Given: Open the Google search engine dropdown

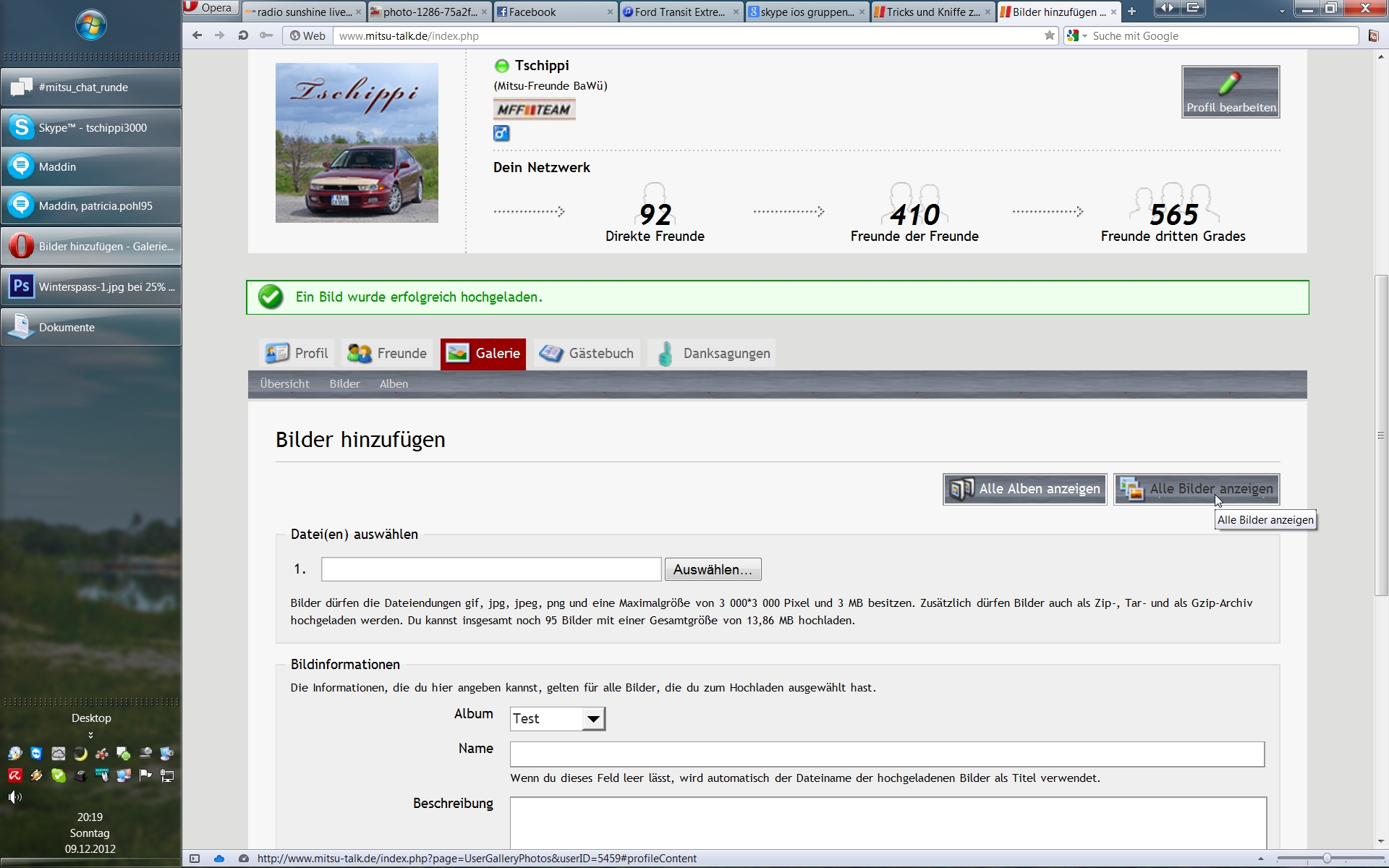Looking at the screenshot, I should (x=1076, y=35).
